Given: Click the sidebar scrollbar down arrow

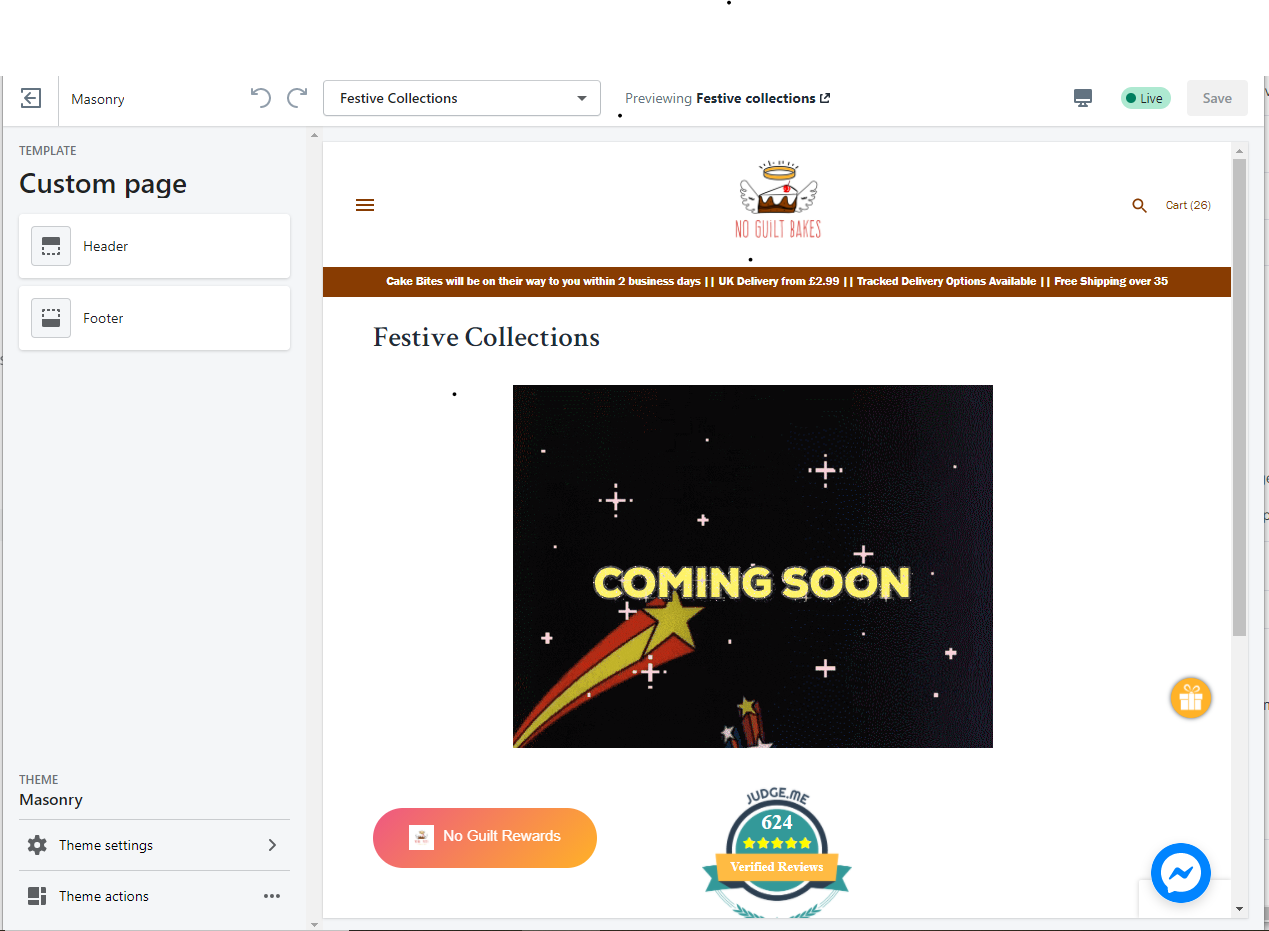Looking at the screenshot, I should 314,924.
